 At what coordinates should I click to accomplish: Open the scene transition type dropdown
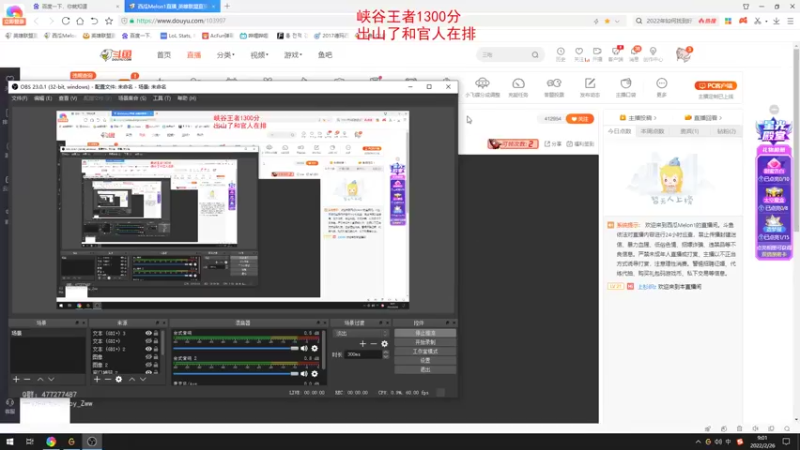(x=361, y=333)
